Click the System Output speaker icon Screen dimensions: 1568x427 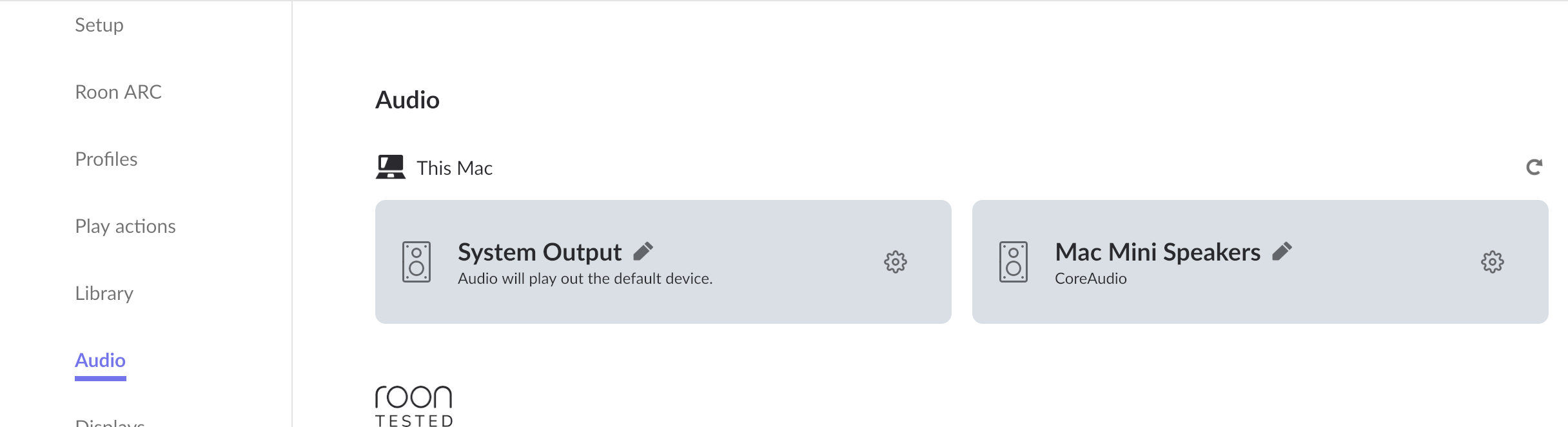(416, 262)
